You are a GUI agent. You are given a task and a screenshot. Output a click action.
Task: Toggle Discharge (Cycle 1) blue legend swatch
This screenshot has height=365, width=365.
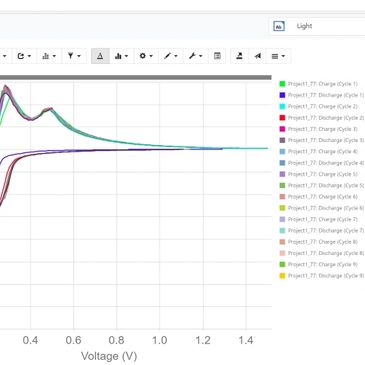click(282, 95)
